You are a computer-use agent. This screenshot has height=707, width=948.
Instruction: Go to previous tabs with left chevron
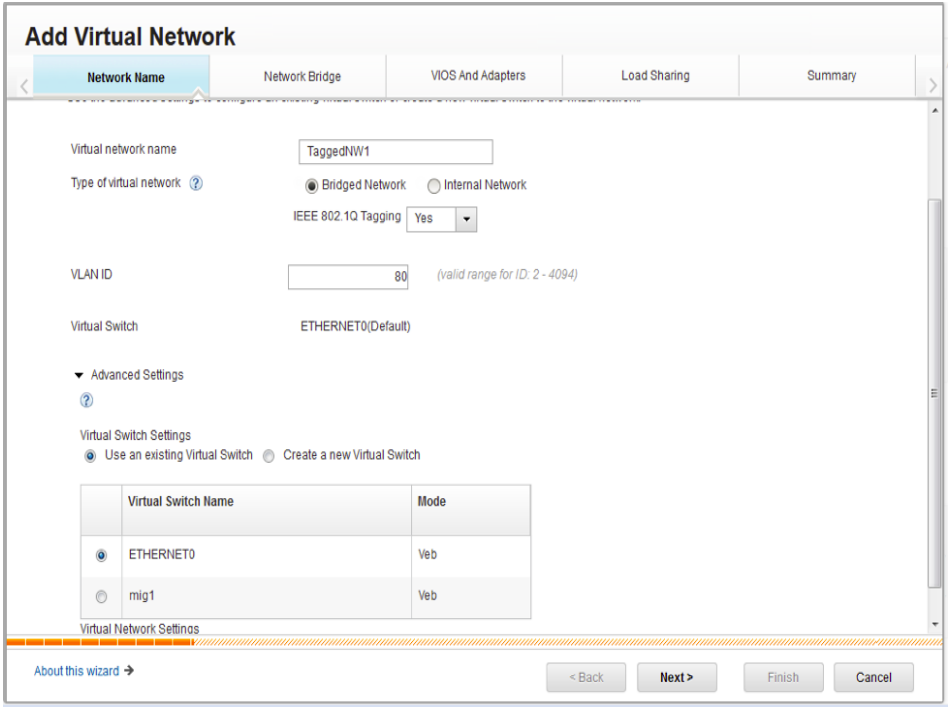tap(24, 86)
